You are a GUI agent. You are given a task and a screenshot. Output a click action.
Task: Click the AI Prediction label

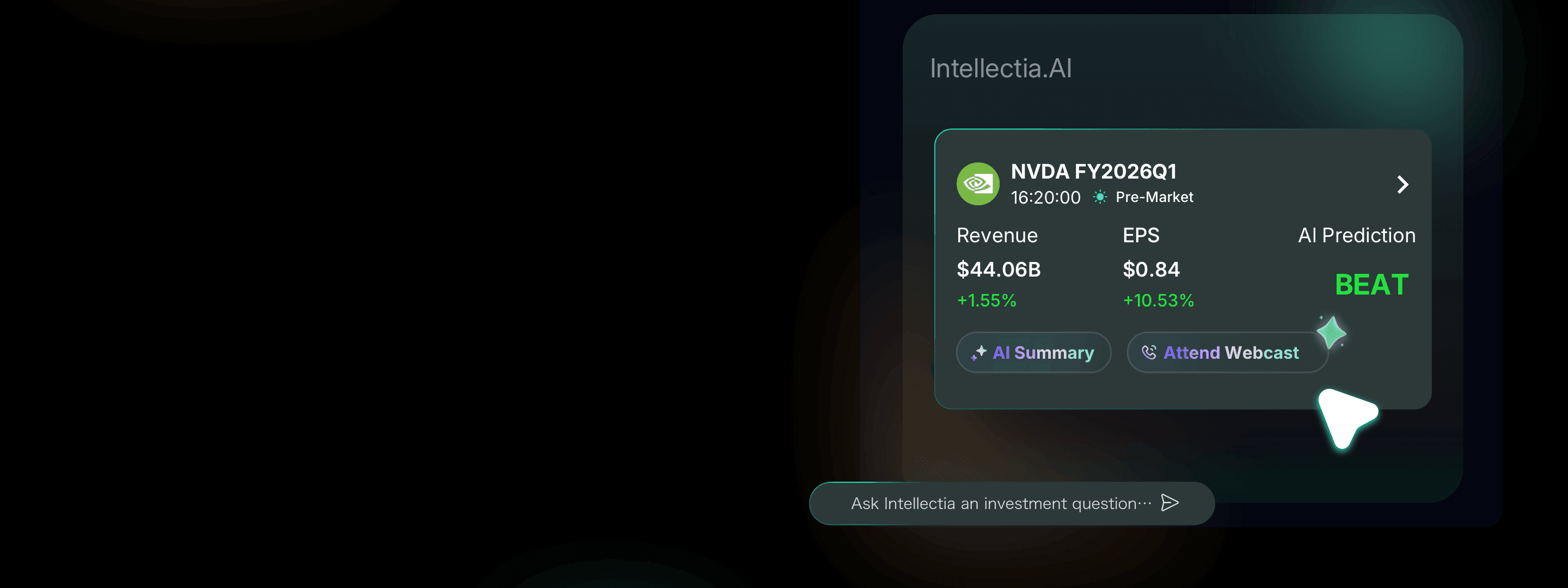[1356, 236]
